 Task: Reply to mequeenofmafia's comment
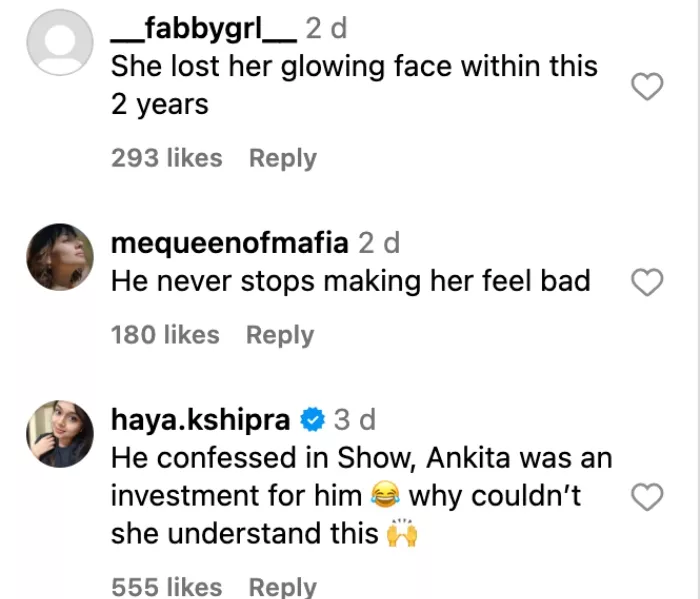point(280,335)
